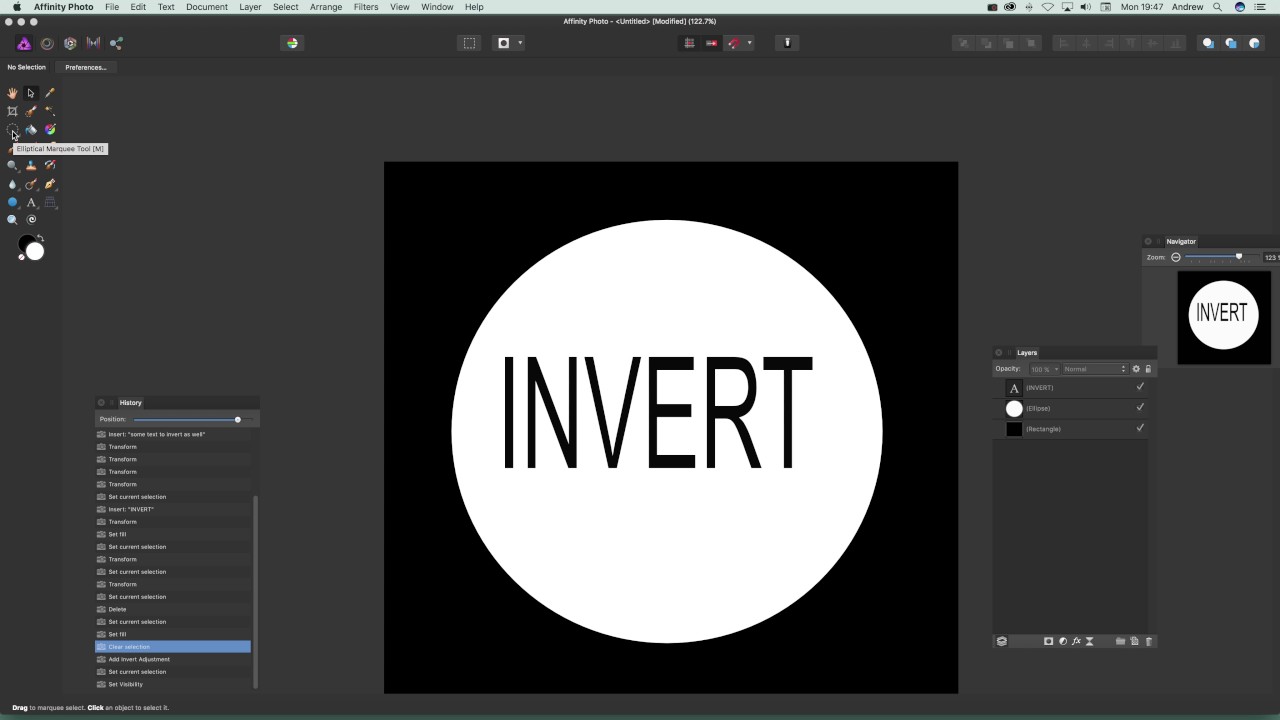Viewport: 1280px width, 720px height.
Task: Toggle Rectangle layer visibility
Action: (x=1140, y=428)
